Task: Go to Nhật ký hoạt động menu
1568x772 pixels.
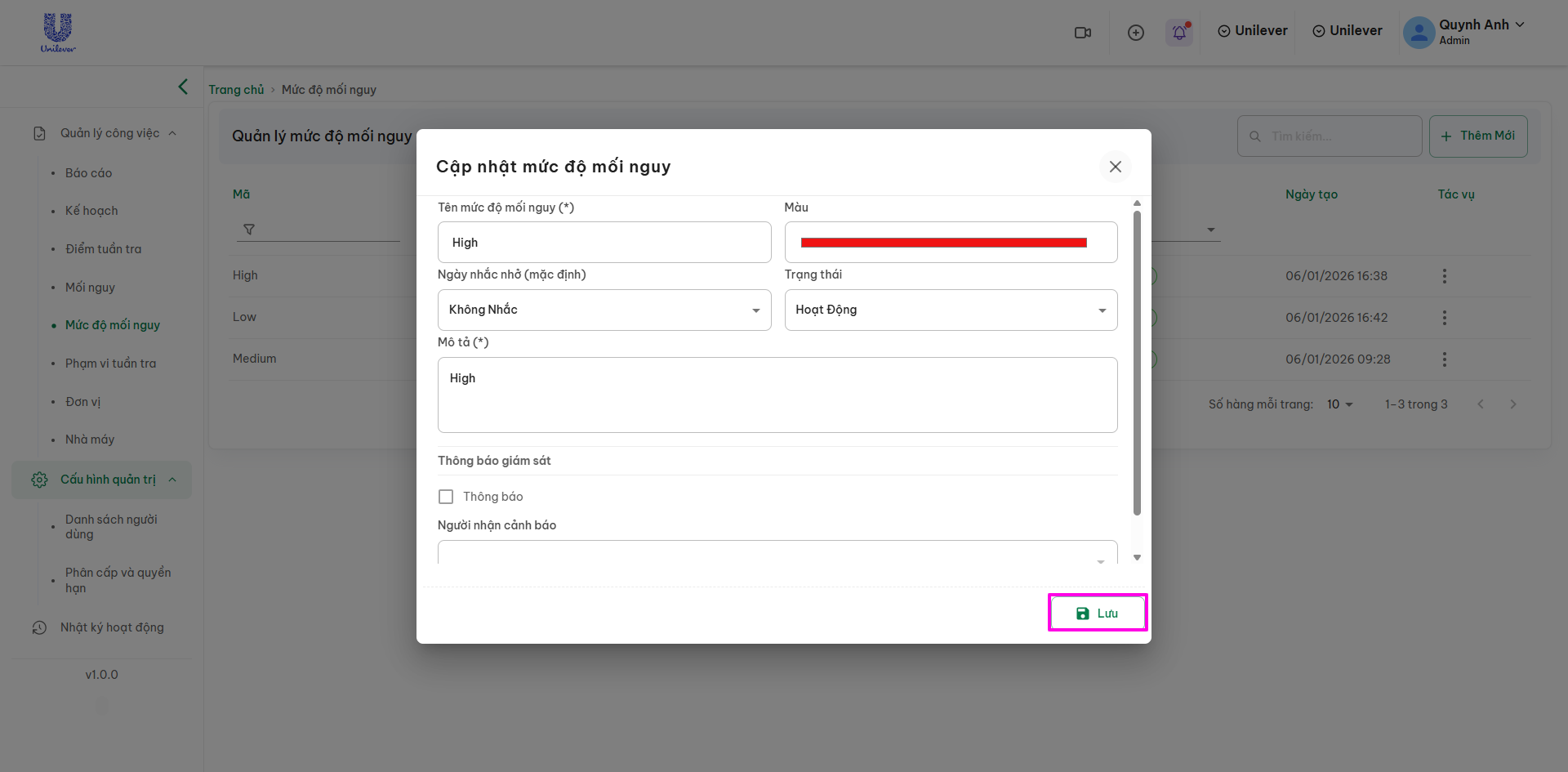Action: tap(112, 627)
